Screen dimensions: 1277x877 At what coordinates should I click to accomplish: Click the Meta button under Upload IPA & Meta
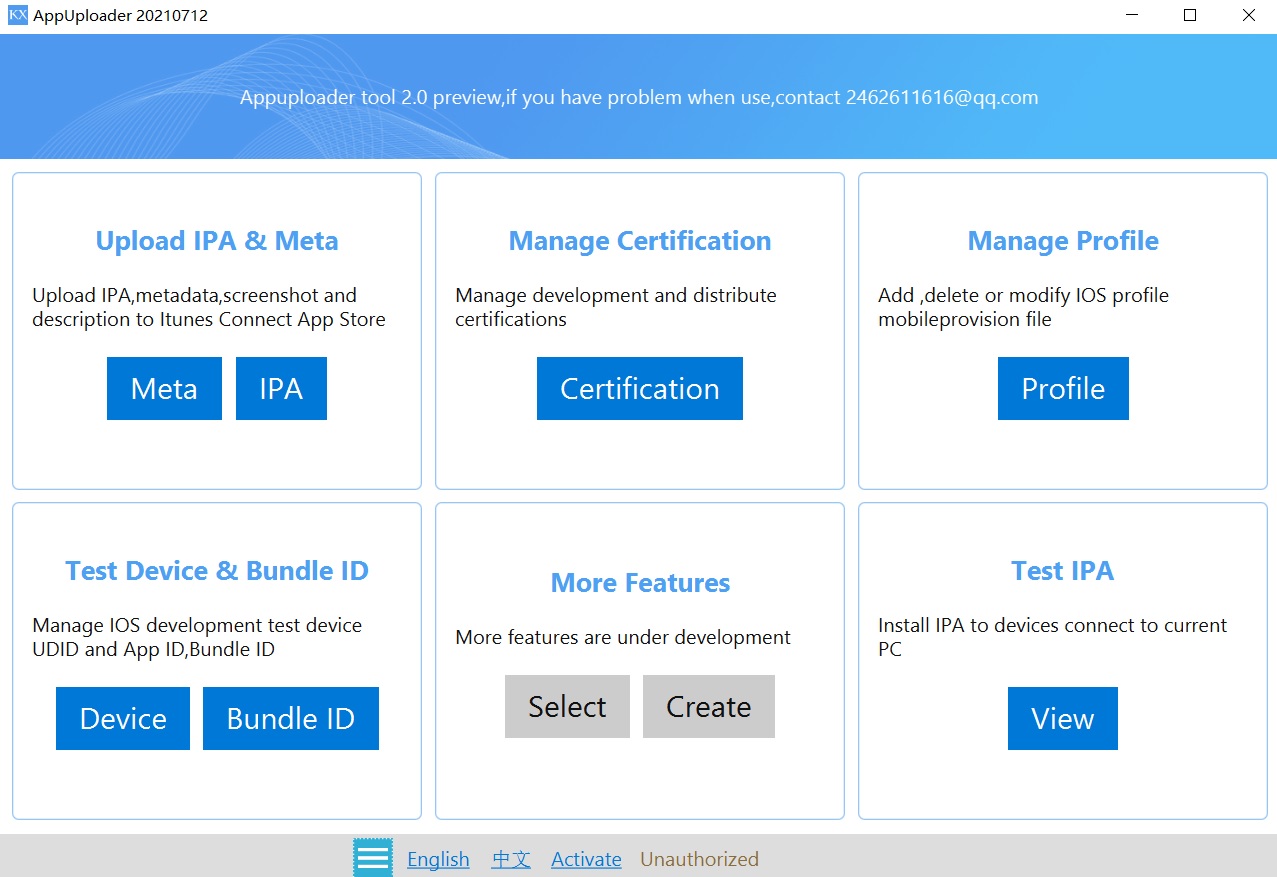click(x=164, y=388)
